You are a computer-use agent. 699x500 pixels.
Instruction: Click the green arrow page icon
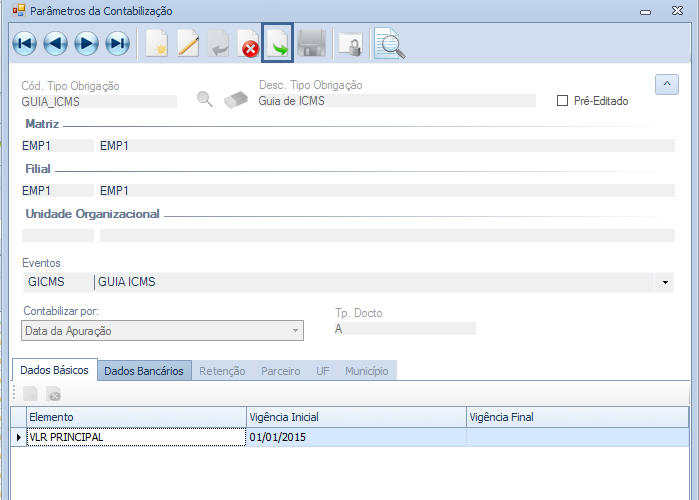(277, 43)
